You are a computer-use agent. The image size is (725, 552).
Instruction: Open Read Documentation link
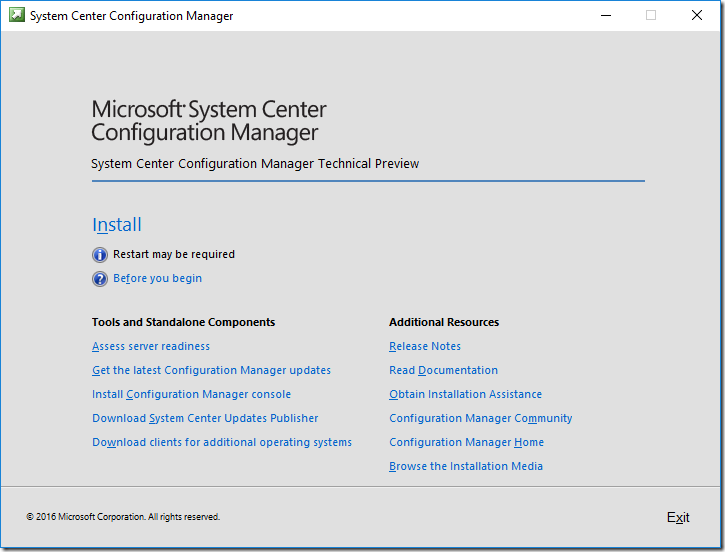click(443, 370)
